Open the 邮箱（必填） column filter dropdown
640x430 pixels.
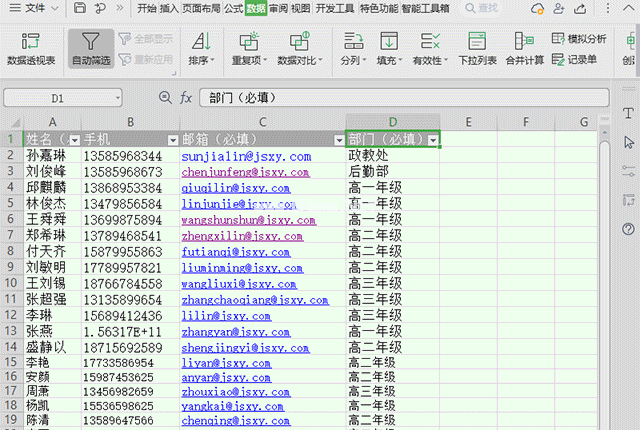point(339,140)
